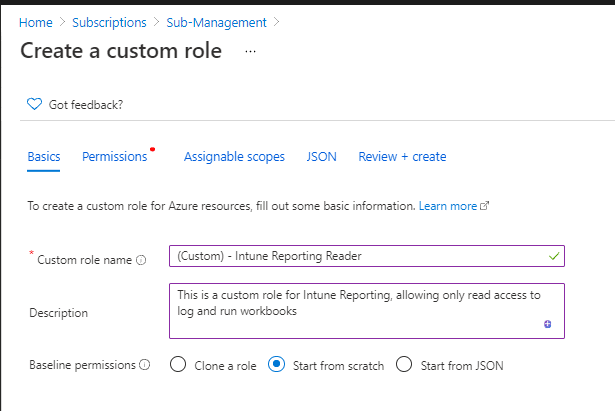
Task: Go to the JSON tab
Action: 321,156
